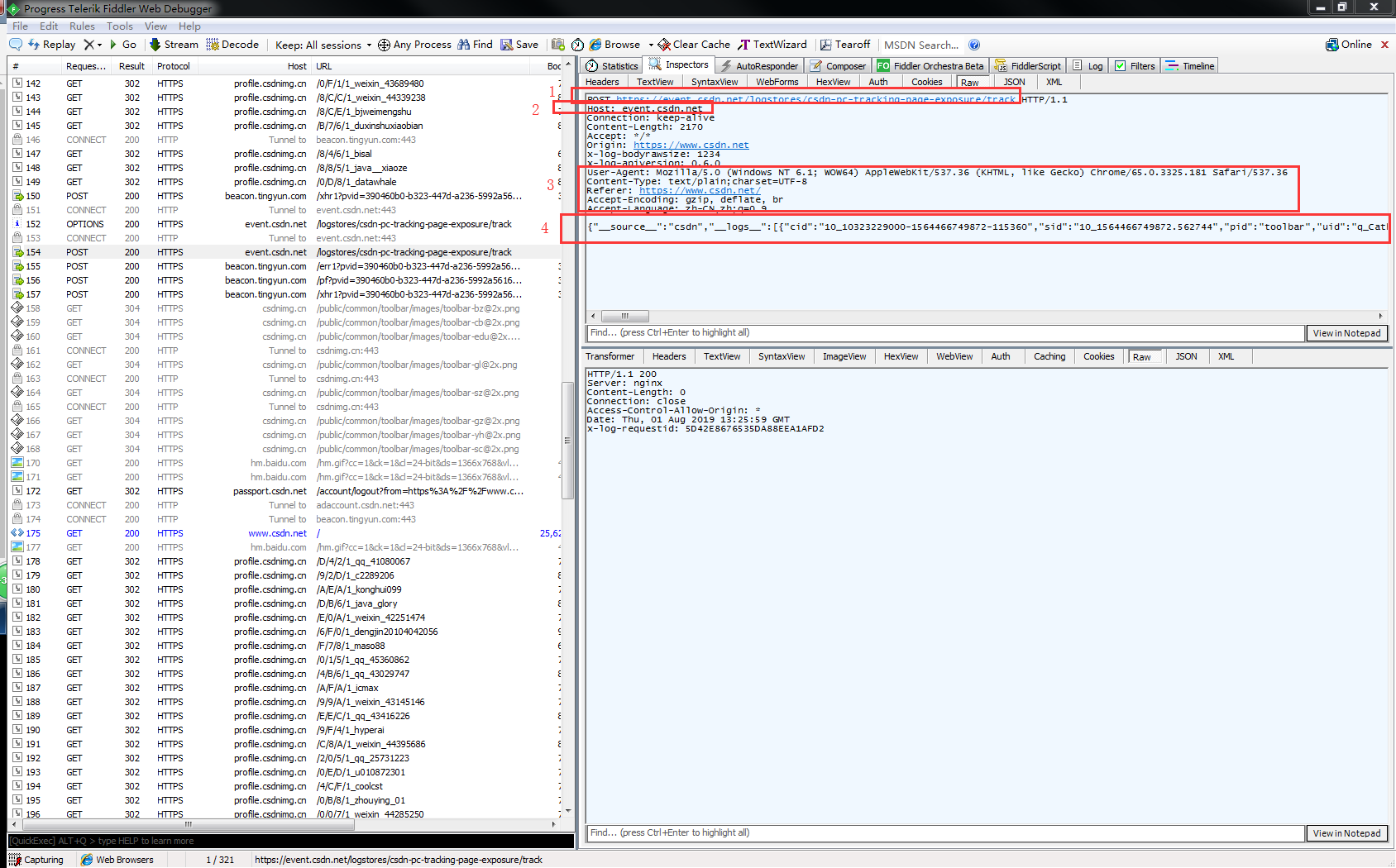1396x868 pixels.
Task: Click response View in Notepad button
Action: [1346, 833]
